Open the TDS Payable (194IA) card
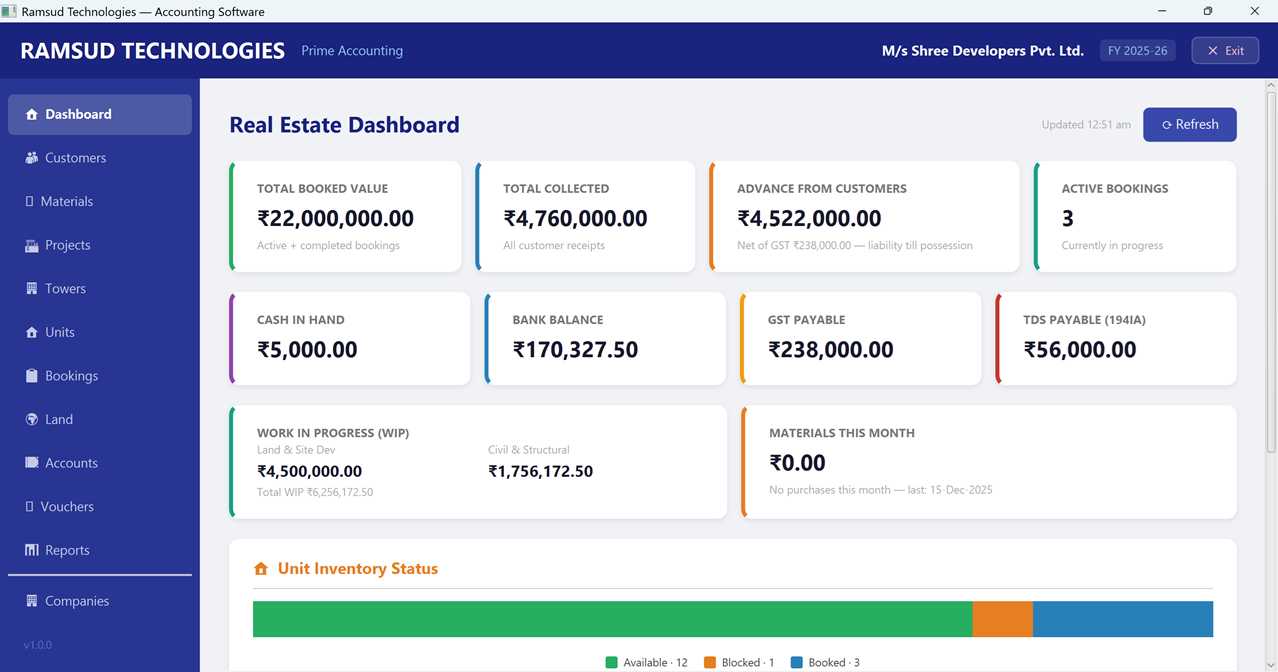The image size is (1278, 672). [x=1116, y=339]
